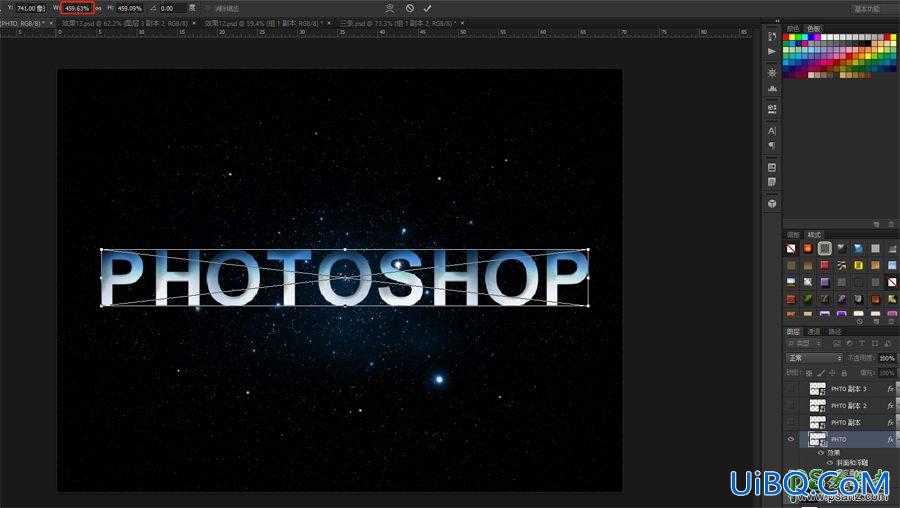
Task: Toggle the anti-alias checkbox in options bar
Action: 208,9
